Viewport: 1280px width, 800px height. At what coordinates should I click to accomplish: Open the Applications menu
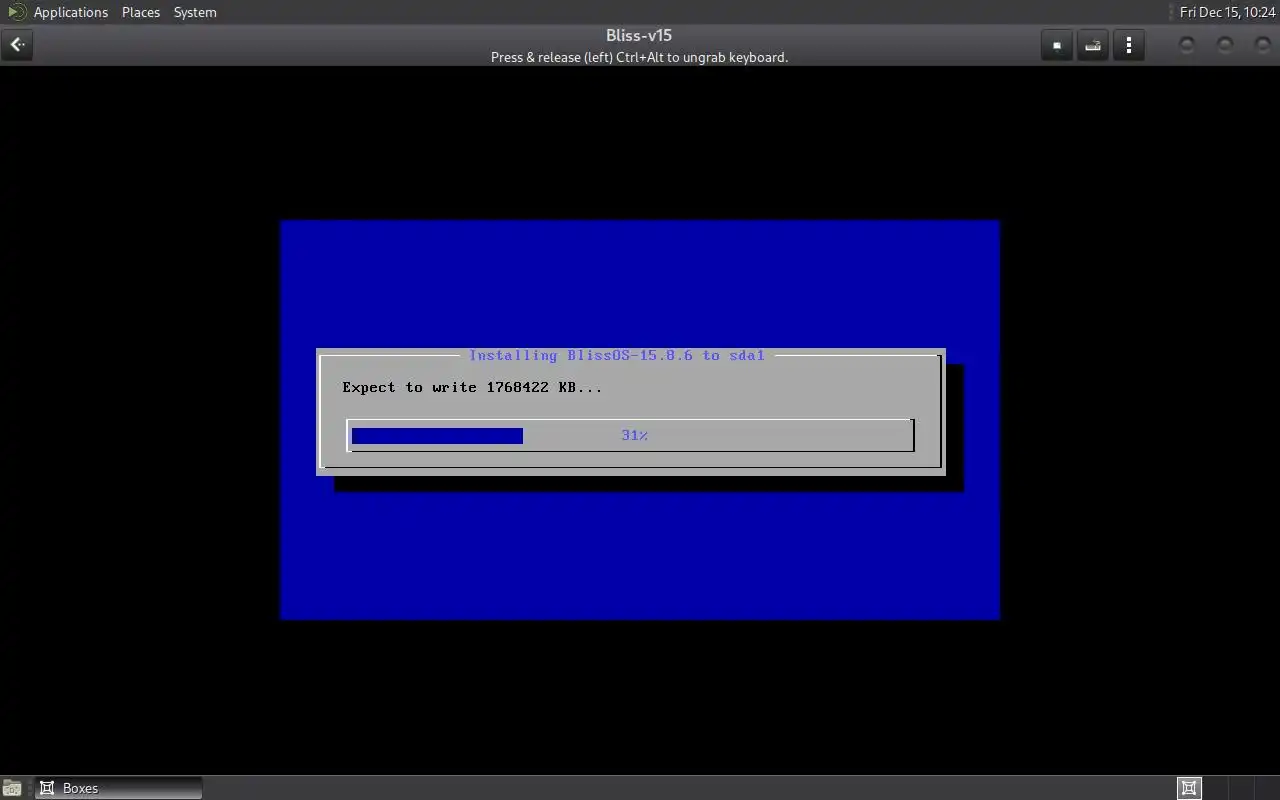click(x=70, y=12)
